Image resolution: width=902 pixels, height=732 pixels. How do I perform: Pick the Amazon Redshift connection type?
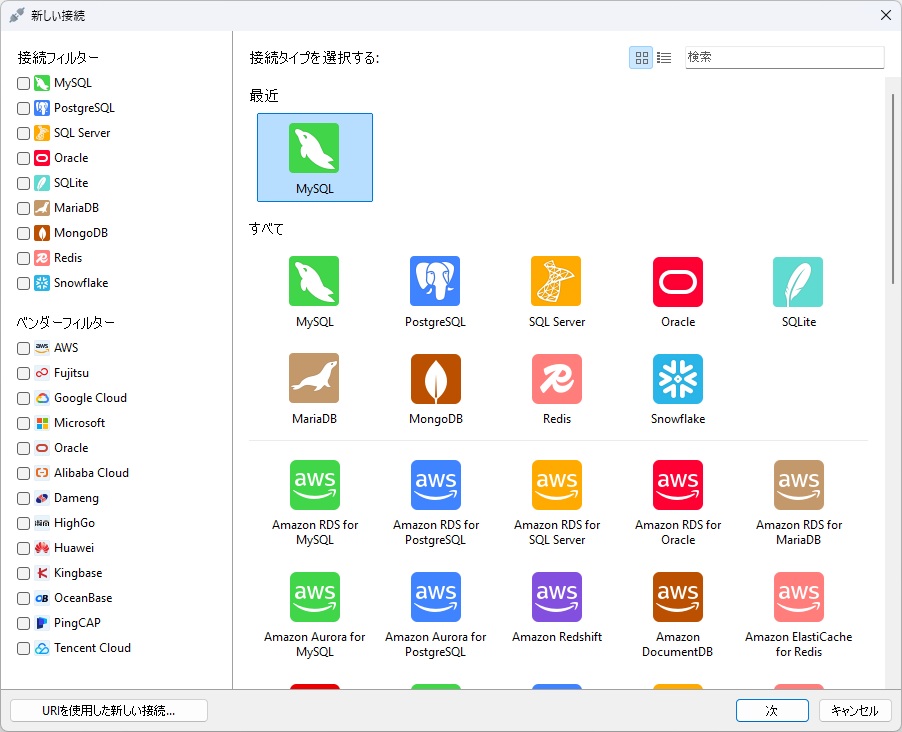tap(556, 608)
